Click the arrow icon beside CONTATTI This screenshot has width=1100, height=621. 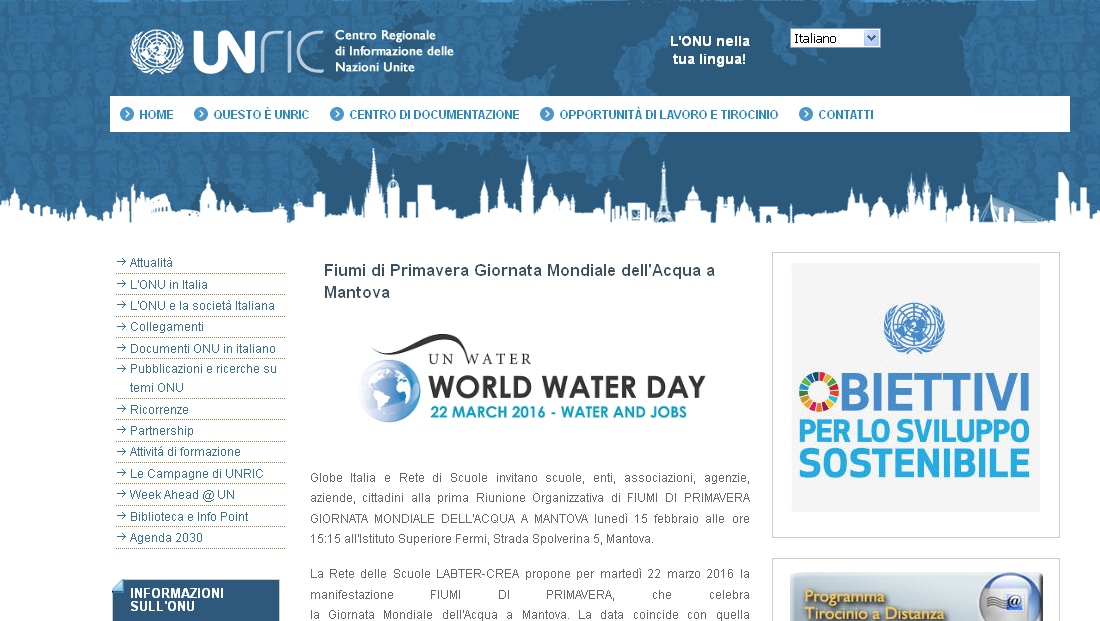tap(806, 114)
